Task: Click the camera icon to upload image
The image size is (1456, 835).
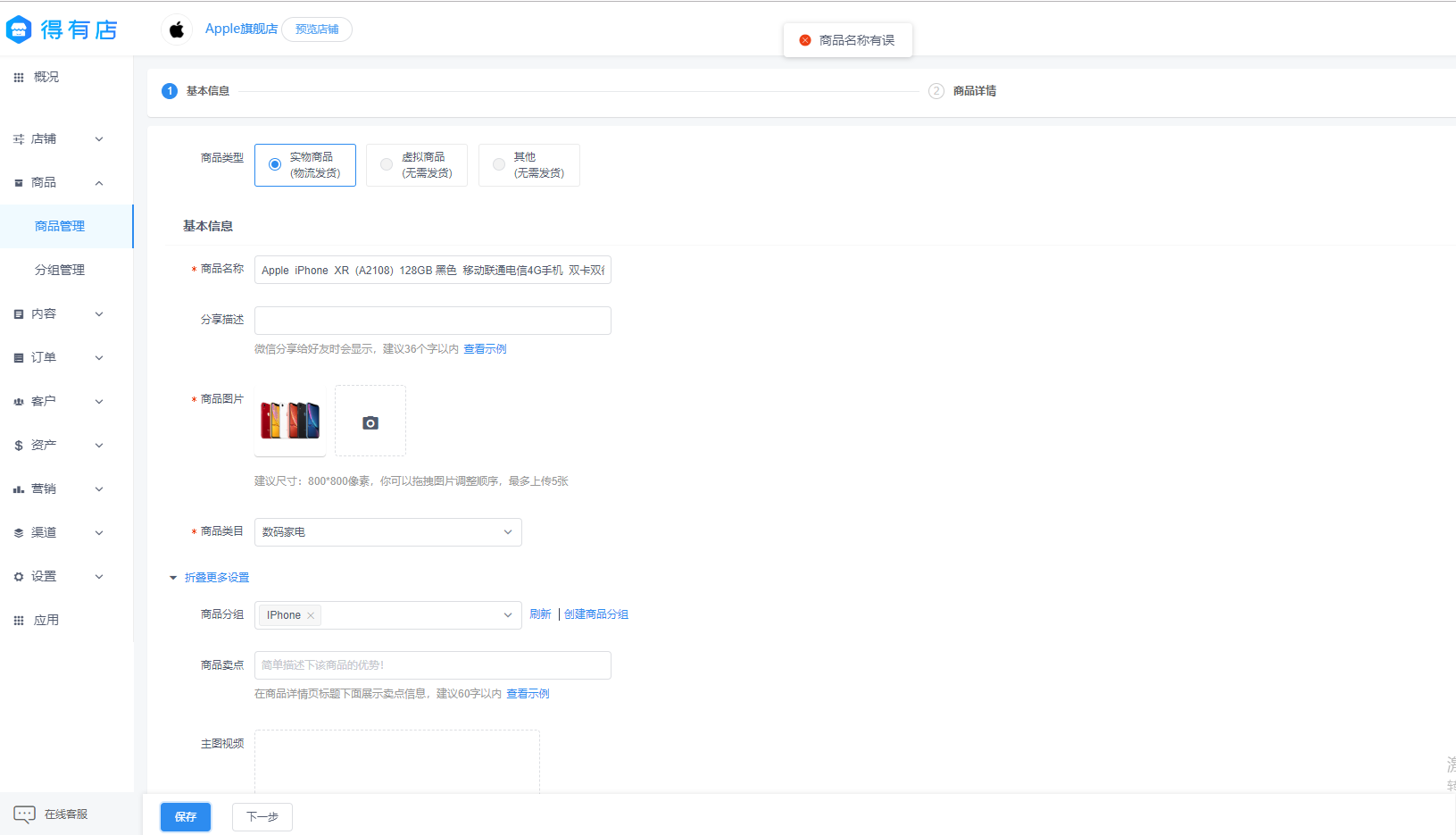Action: pos(370,423)
